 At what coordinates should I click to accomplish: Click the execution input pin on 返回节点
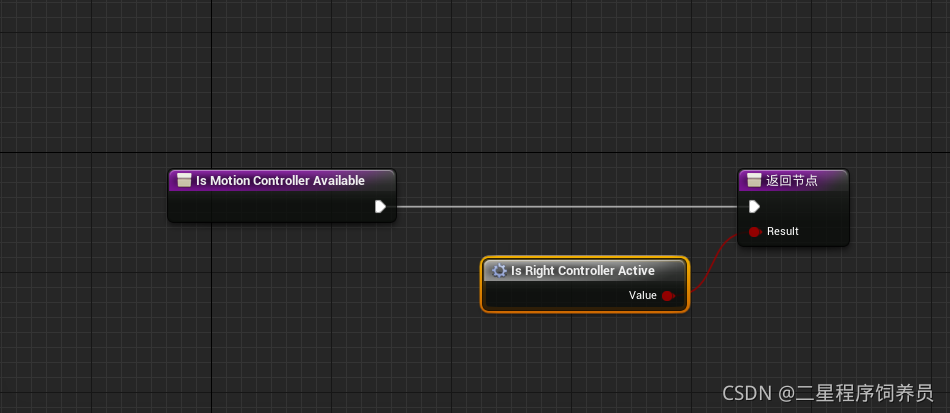(x=754, y=206)
